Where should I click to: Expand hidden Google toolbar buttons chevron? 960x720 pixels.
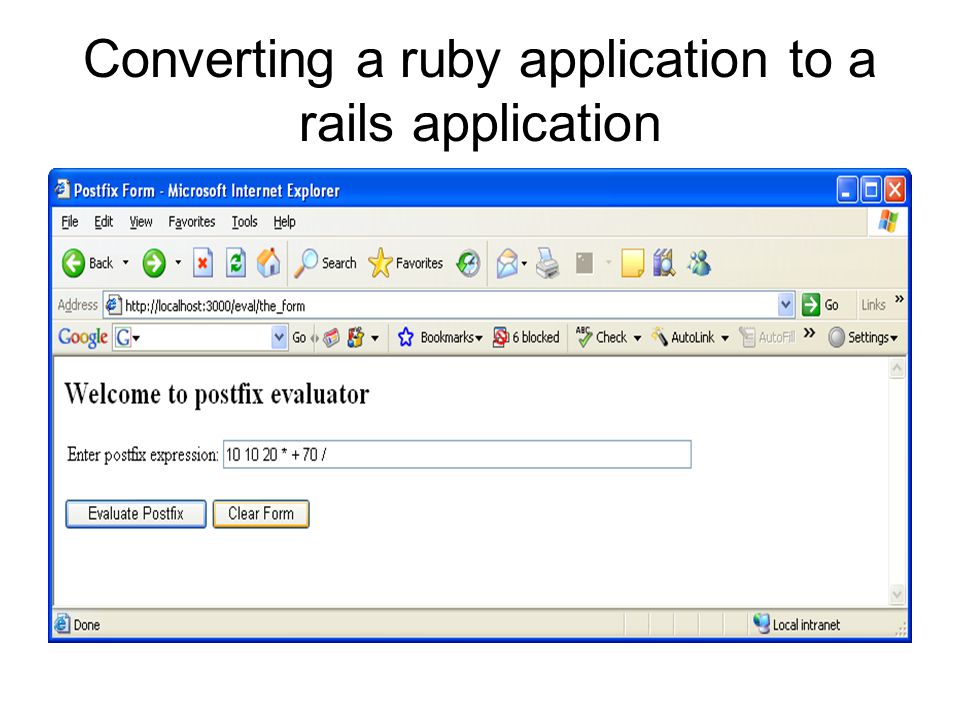[x=809, y=333]
